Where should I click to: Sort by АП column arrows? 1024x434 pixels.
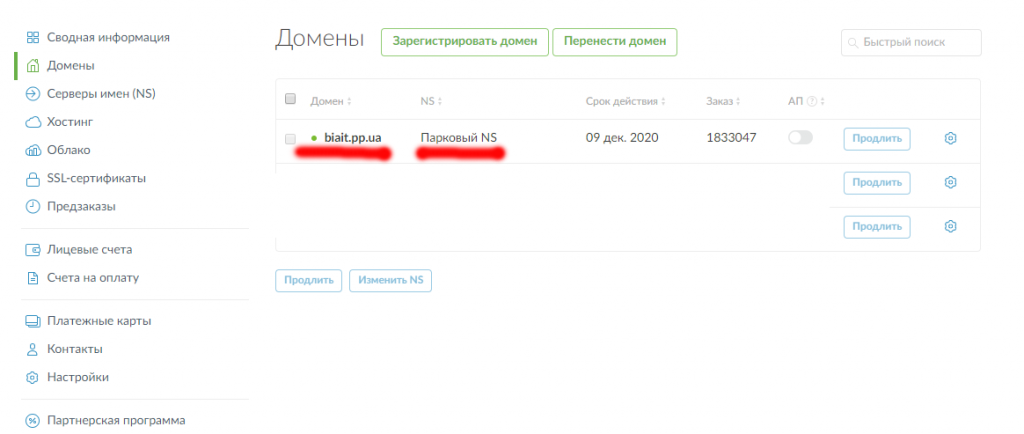pyautogui.click(x=823, y=101)
